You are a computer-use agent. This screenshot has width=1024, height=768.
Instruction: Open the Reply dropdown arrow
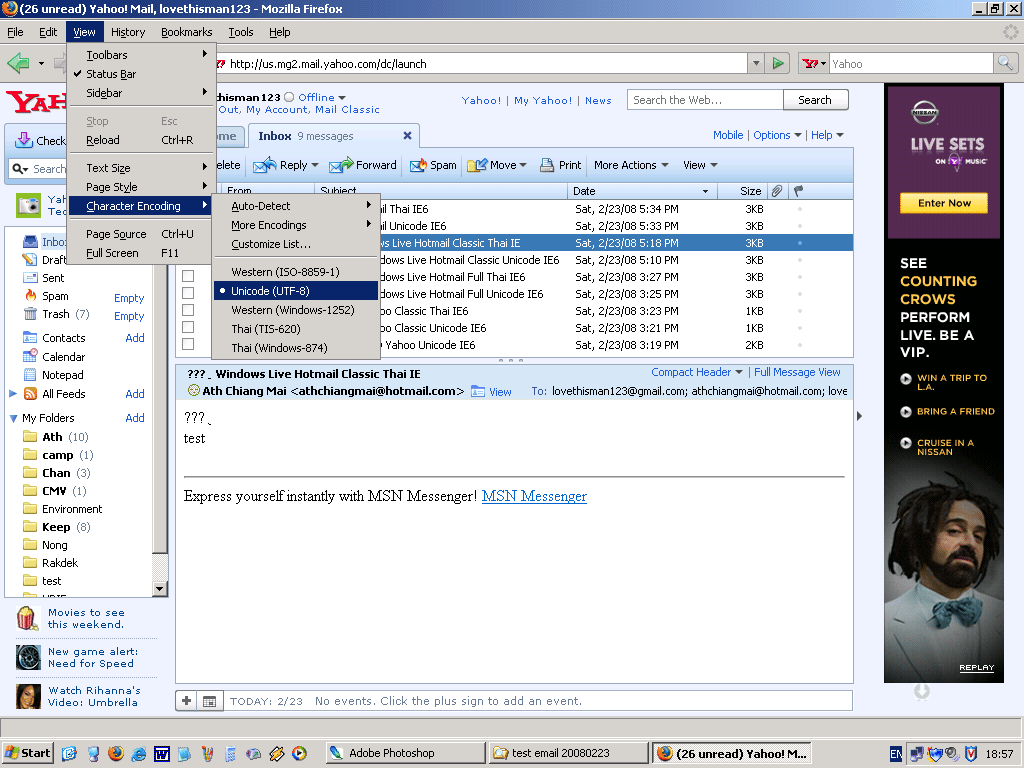click(x=315, y=165)
